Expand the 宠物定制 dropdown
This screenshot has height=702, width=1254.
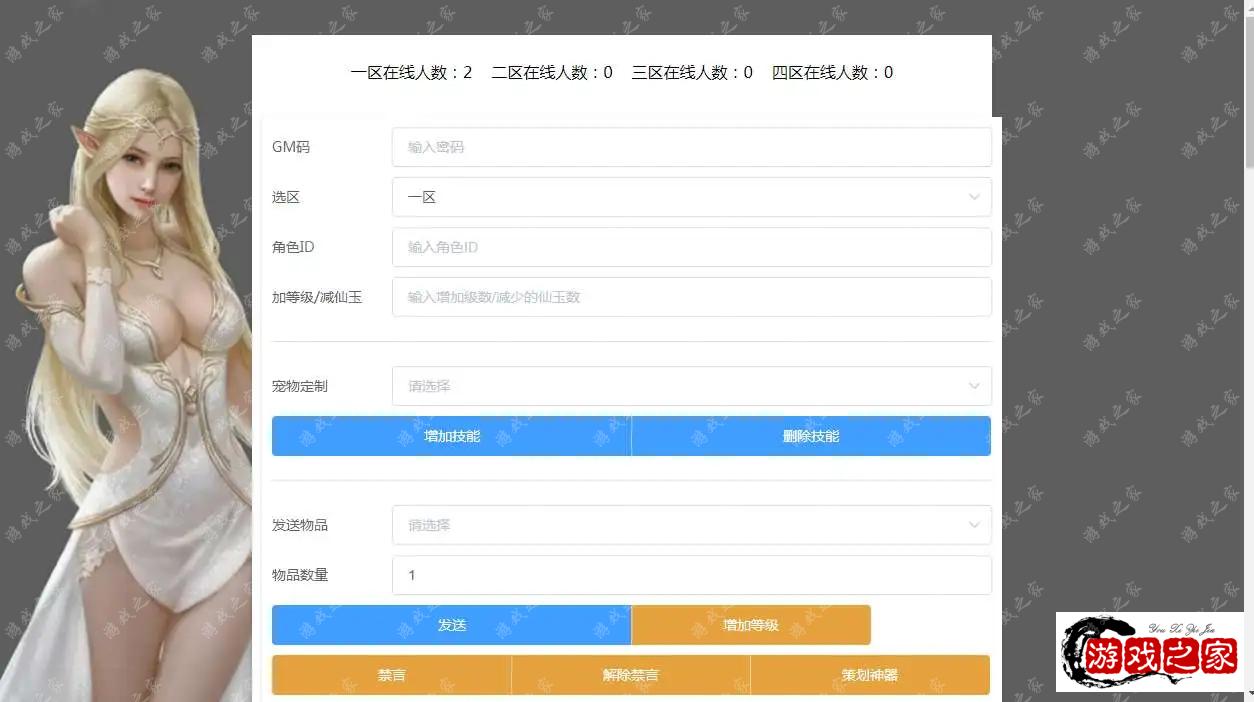[691, 386]
